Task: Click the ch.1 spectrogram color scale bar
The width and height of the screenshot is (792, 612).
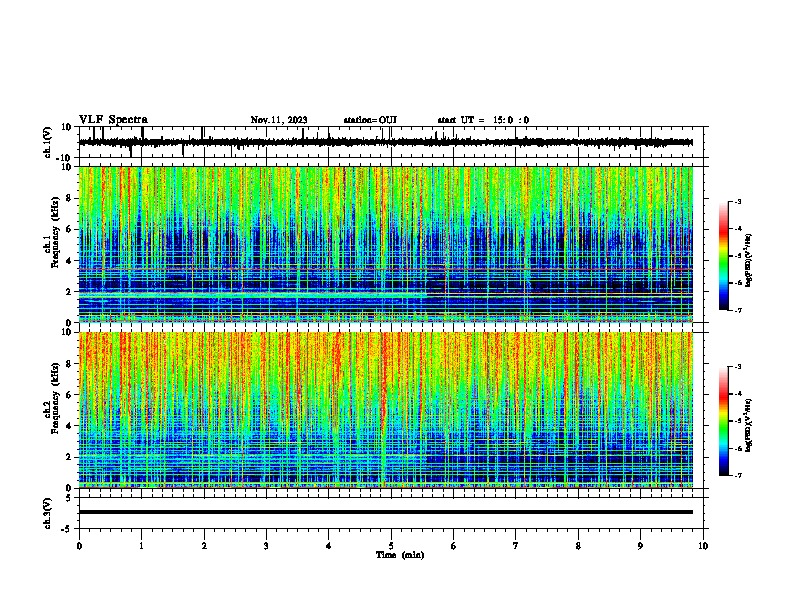Action: click(724, 256)
